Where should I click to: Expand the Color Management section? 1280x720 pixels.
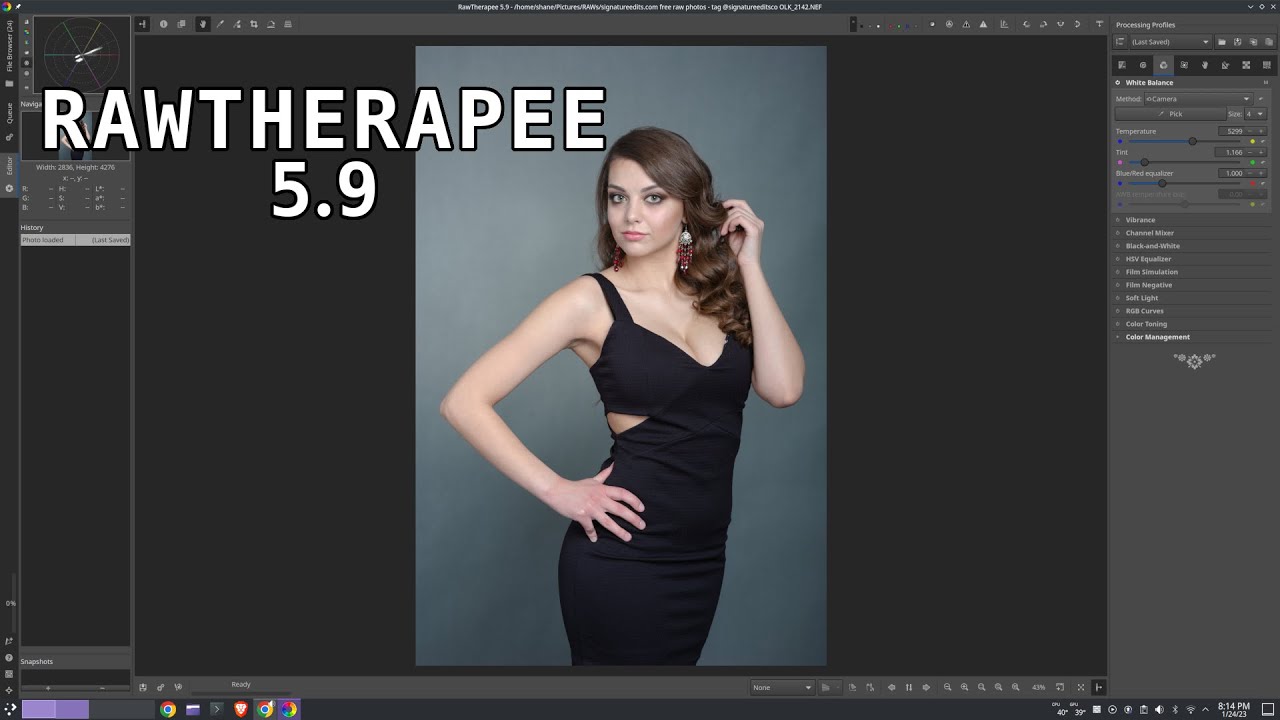(1157, 337)
